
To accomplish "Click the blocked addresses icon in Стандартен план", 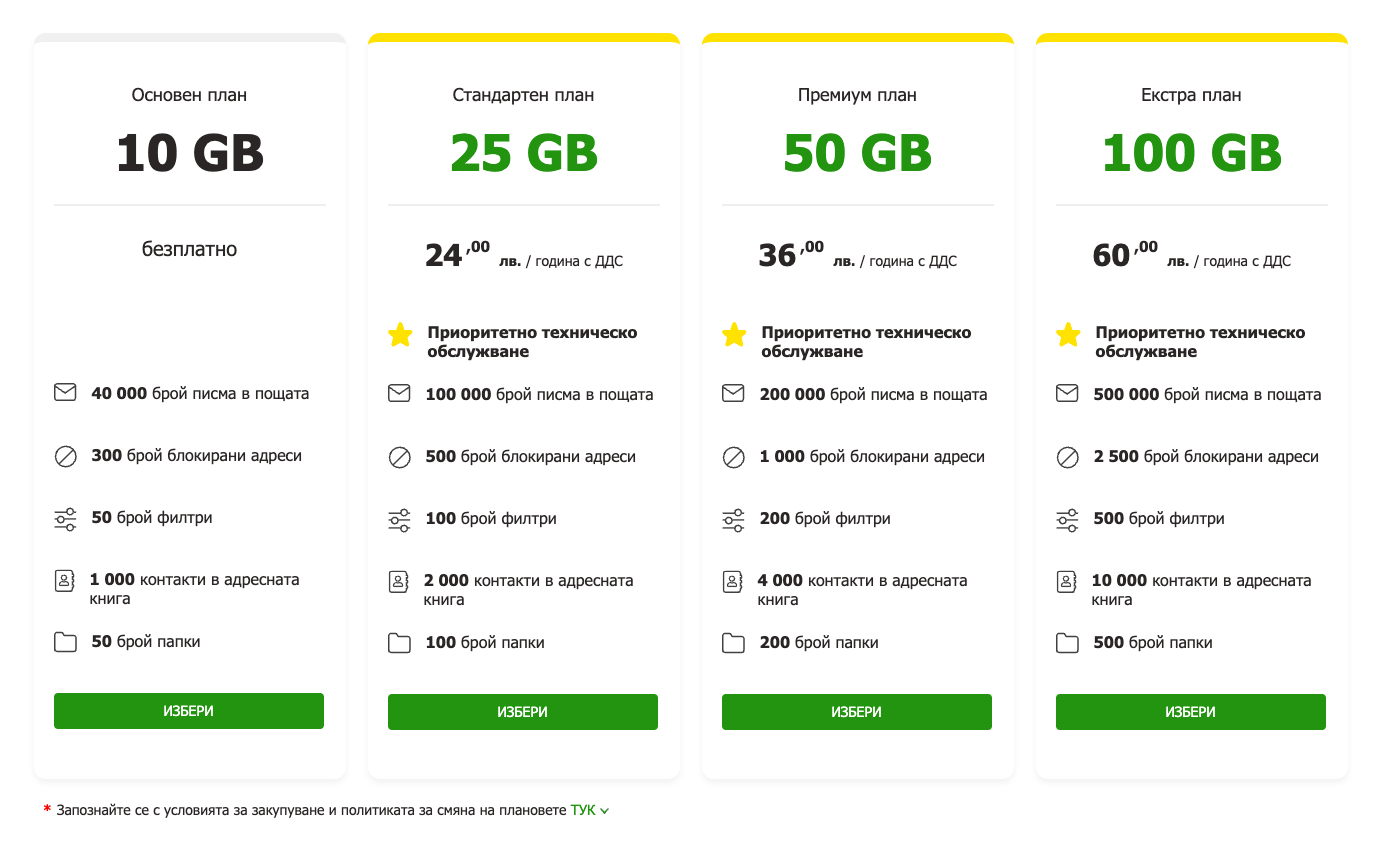I will click(399, 458).
